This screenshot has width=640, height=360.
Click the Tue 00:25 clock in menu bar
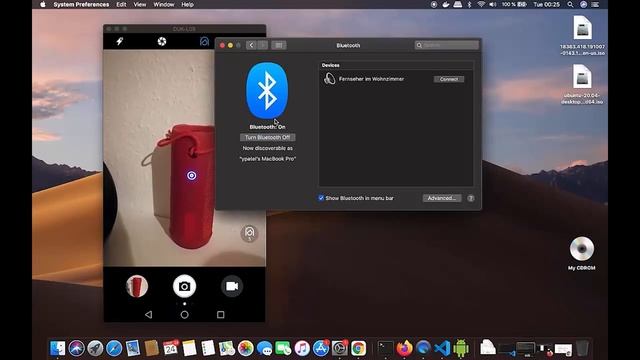[x=547, y=4]
